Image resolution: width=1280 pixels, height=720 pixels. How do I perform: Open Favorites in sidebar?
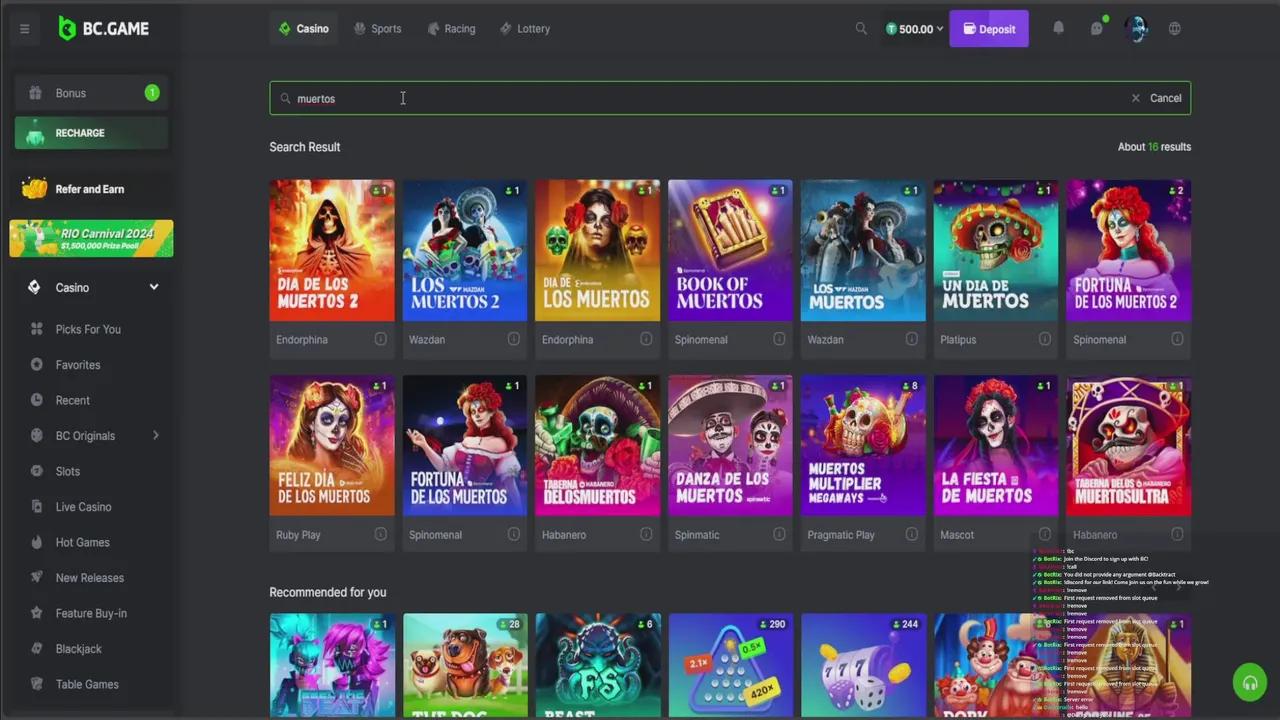coord(78,365)
